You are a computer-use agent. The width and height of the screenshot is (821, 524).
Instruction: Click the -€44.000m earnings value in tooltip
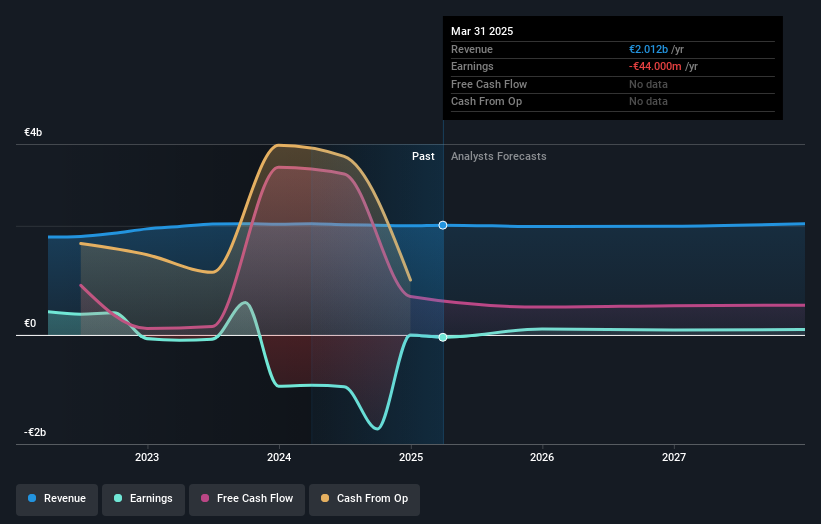pyautogui.click(x=655, y=66)
